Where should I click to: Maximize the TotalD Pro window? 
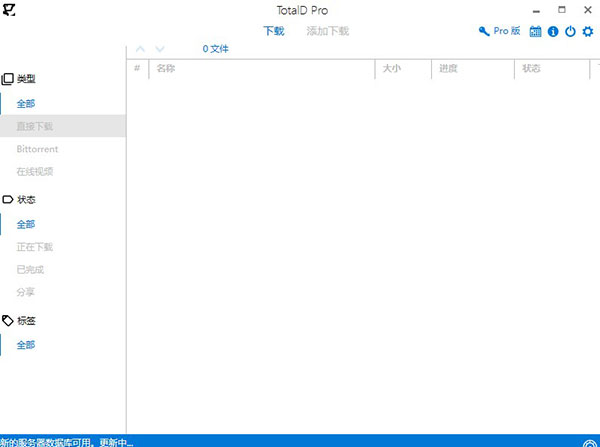point(562,10)
